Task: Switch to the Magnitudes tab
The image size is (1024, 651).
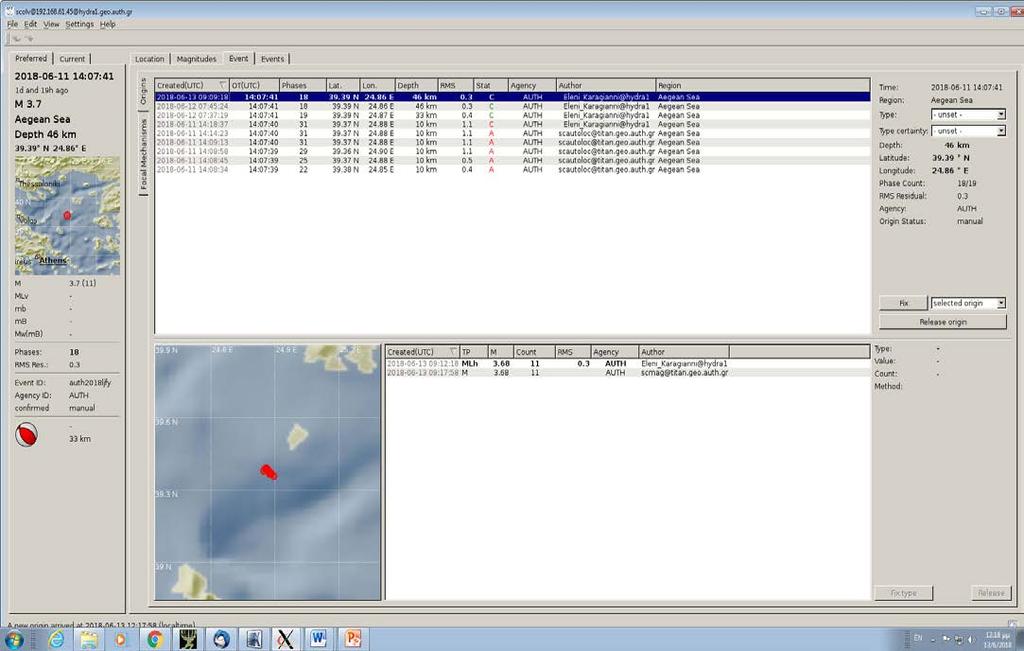Action: 197,59
